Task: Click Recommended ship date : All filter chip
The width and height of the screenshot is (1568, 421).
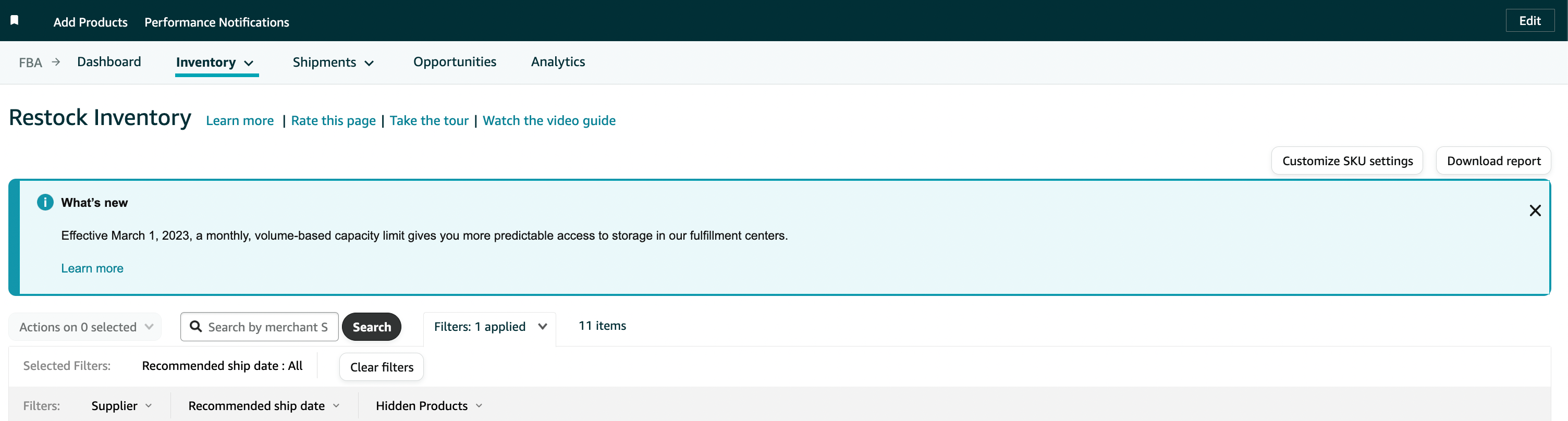Action: click(x=222, y=366)
